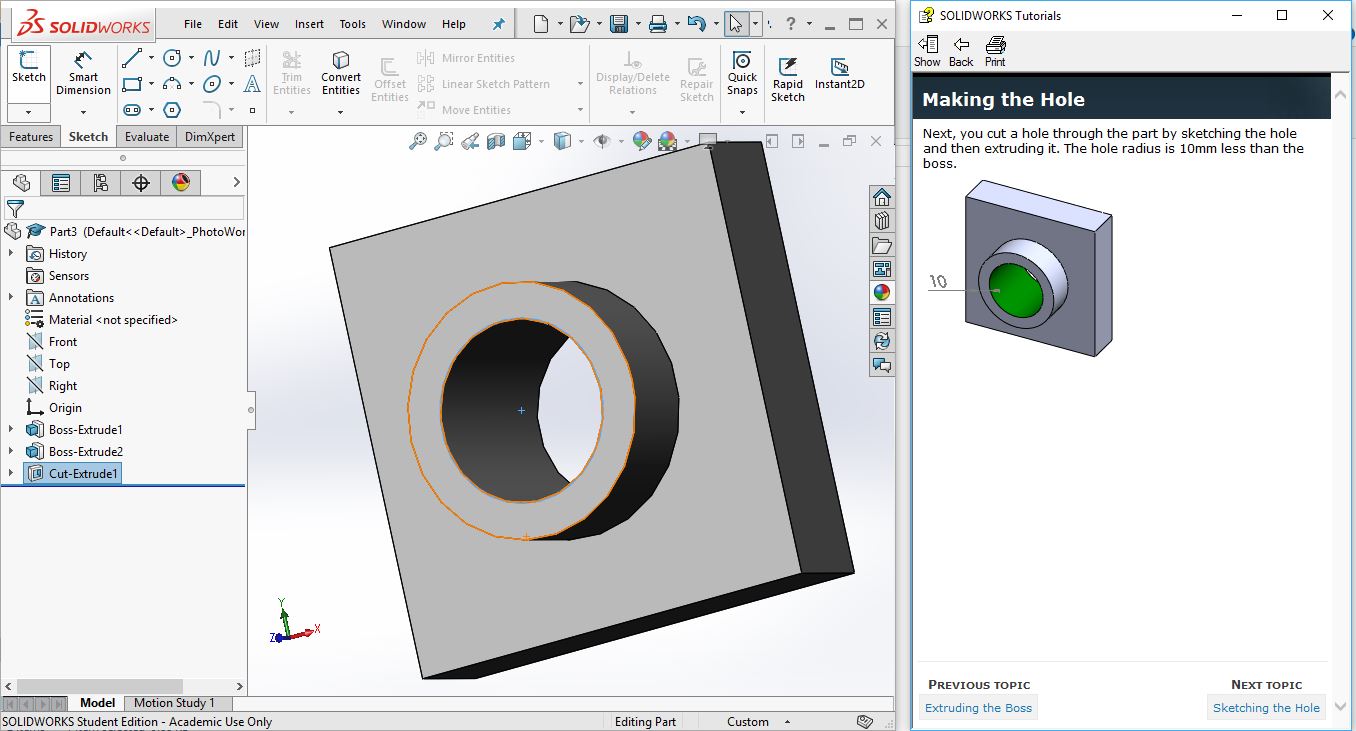Image resolution: width=1356 pixels, height=731 pixels.
Task: Click Back in the Tutorials window
Action: pyautogui.click(x=961, y=52)
